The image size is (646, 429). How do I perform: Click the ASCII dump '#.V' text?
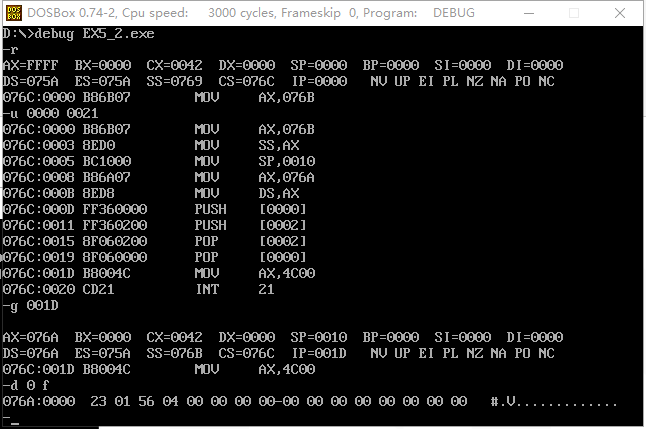pyautogui.click(x=503, y=401)
